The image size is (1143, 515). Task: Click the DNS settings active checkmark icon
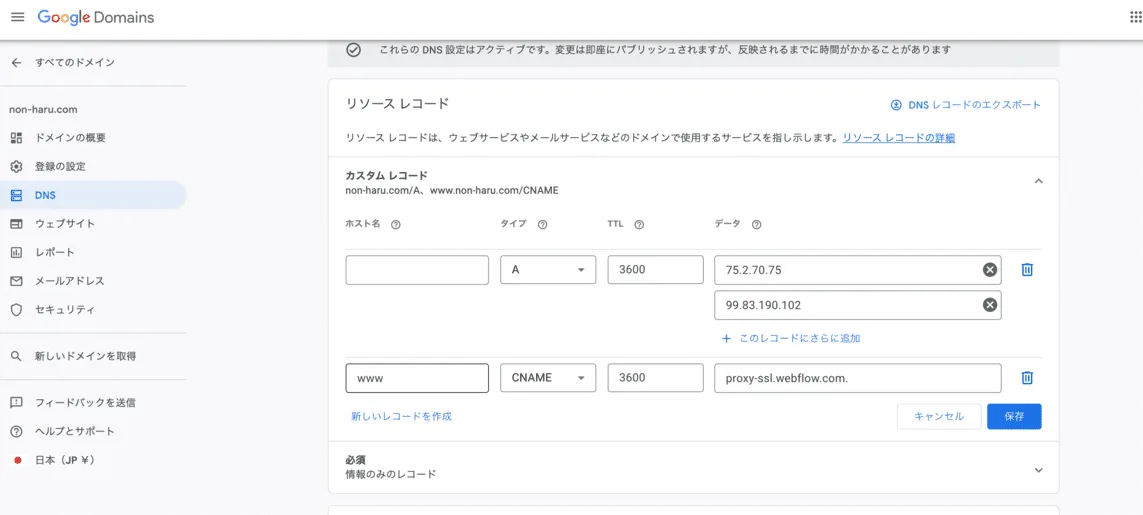pyautogui.click(x=354, y=50)
